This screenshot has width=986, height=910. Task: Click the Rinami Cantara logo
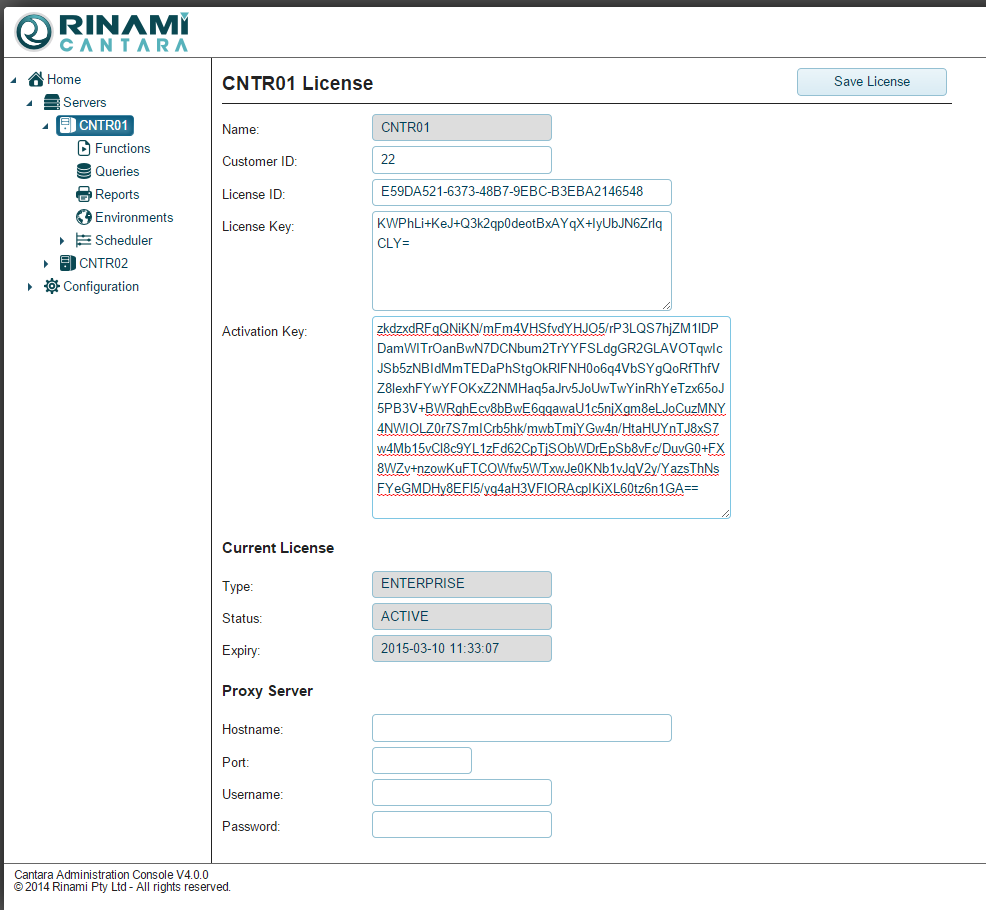click(x=102, y=32)
